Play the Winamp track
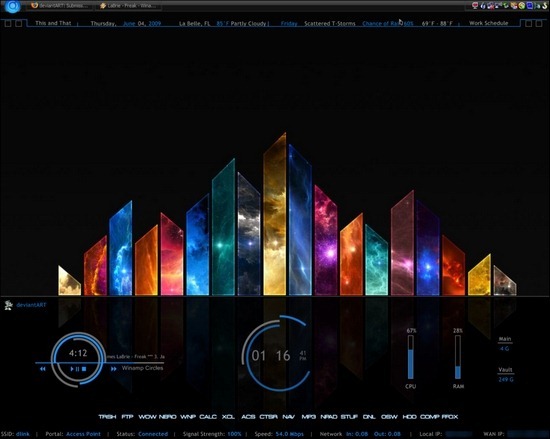The image size is (550, 439). pos(72,369)
